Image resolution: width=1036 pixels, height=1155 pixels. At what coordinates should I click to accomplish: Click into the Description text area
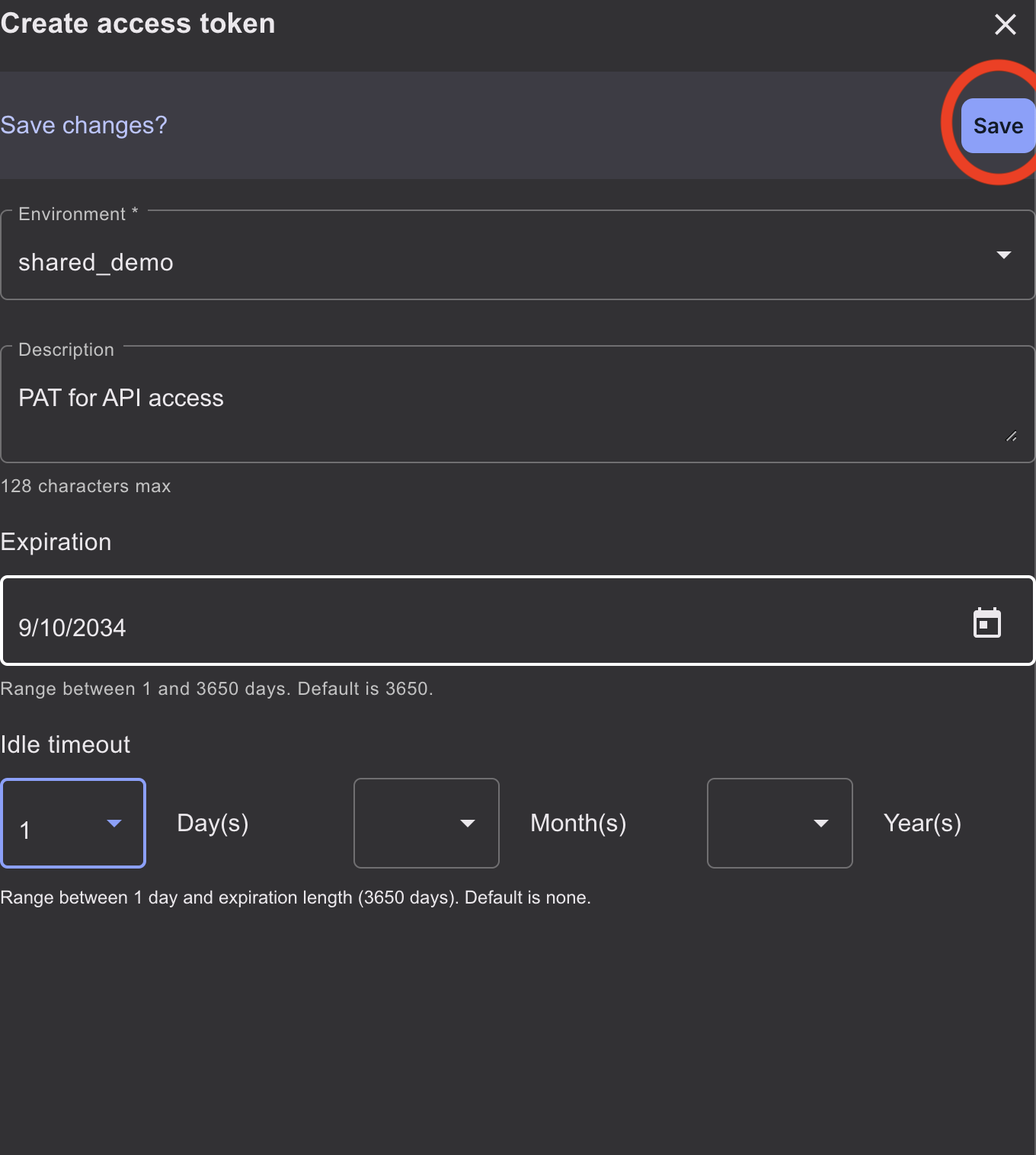(518, 404)
